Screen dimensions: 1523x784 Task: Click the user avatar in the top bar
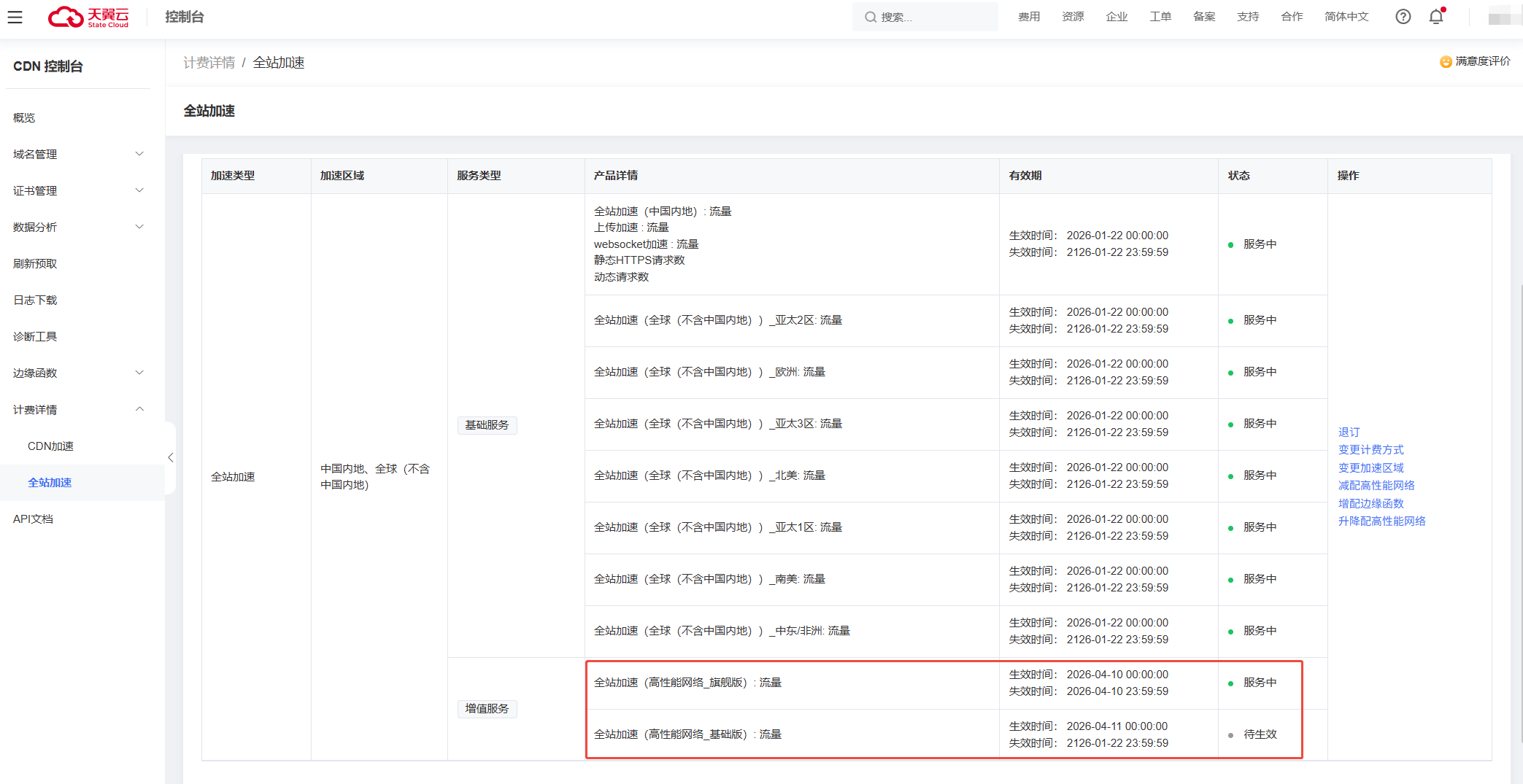pos(1503,17)
